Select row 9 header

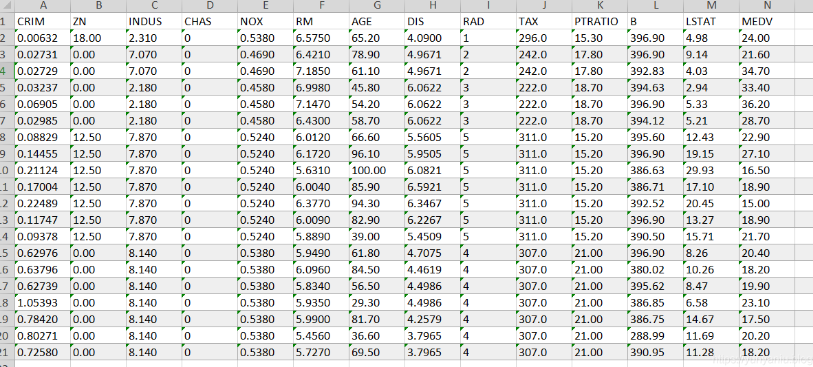tap(7, 154)
